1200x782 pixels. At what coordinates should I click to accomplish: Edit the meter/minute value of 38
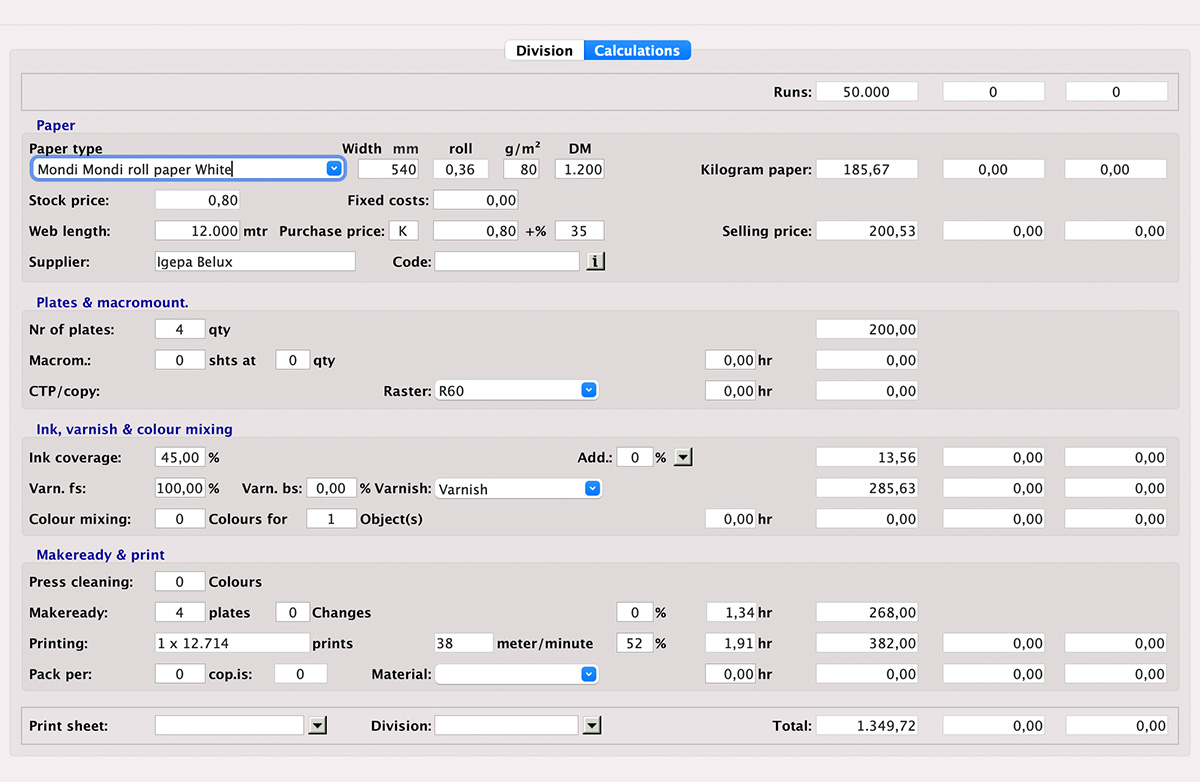click(x=463, y=643)
